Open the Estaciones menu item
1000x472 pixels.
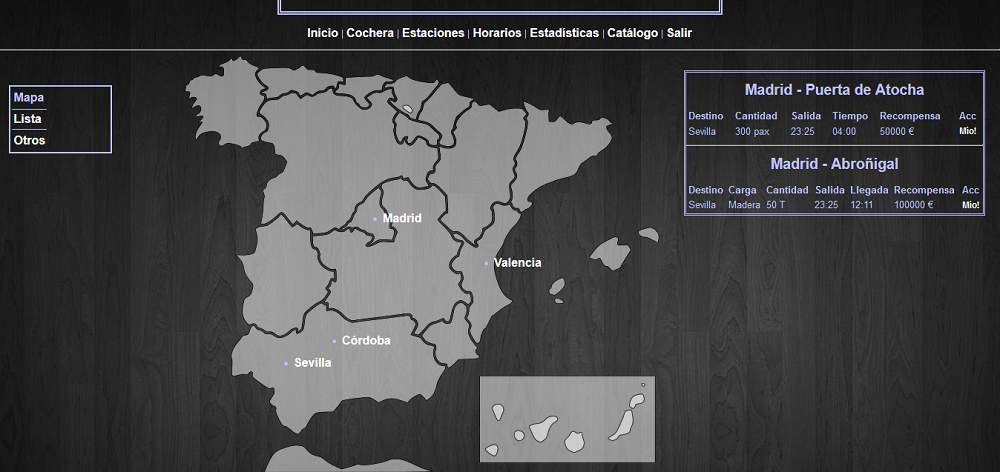433,33
